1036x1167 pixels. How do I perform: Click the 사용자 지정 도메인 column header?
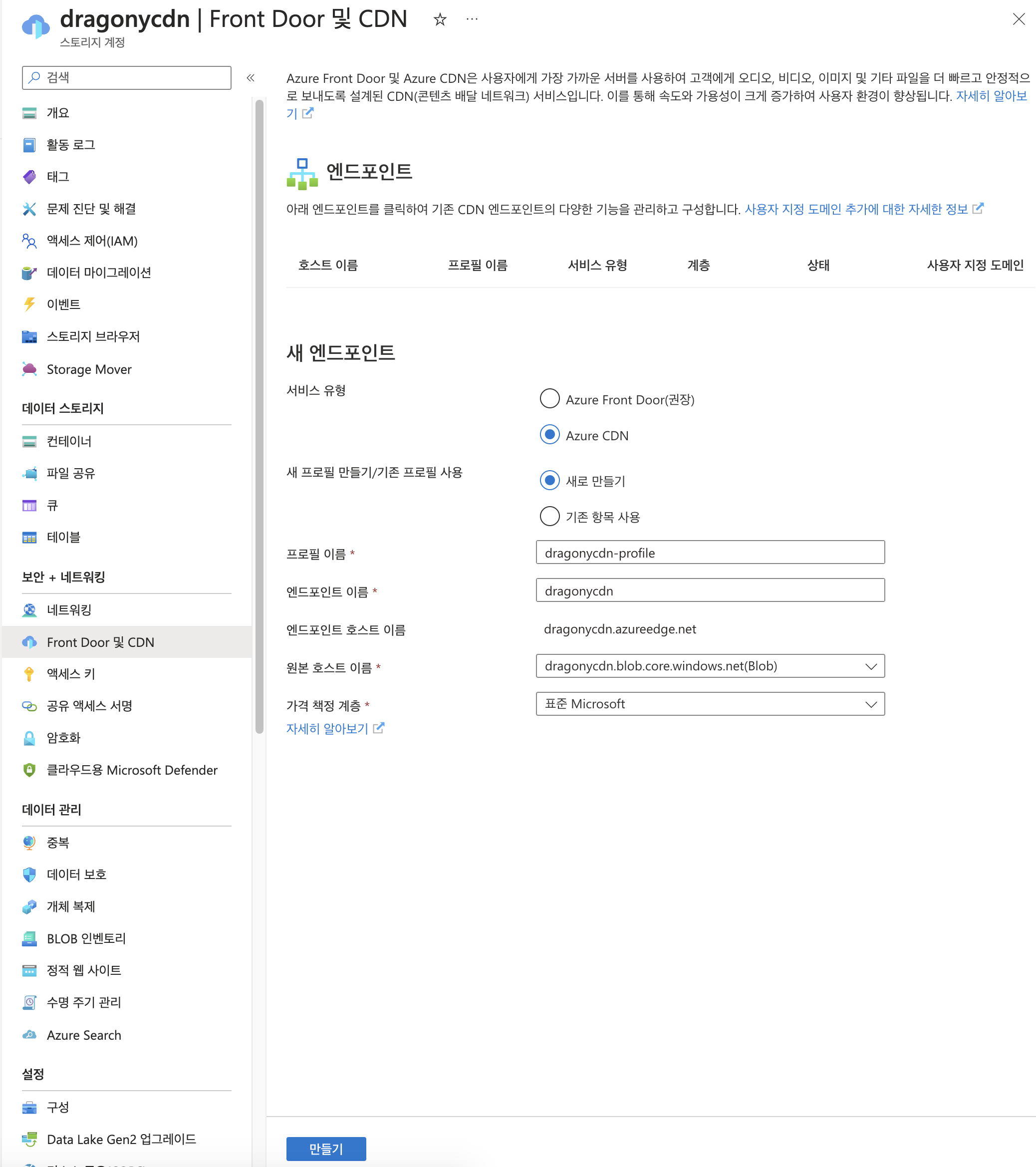(976, 266)
